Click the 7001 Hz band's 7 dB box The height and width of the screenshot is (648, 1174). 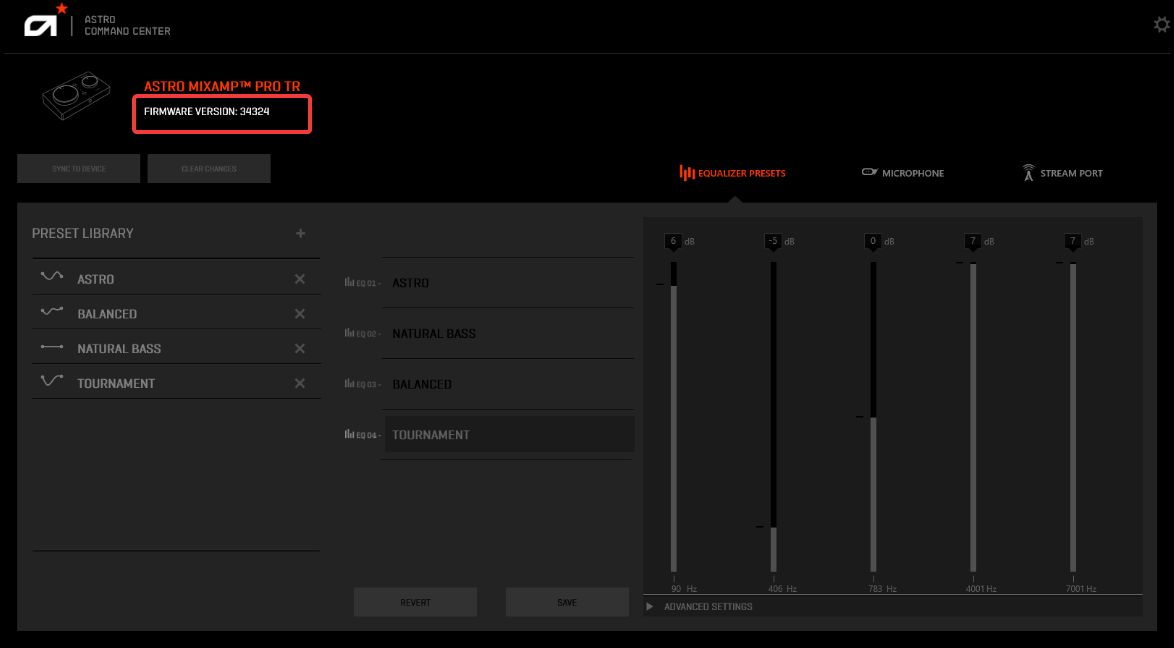[1073, 241]
